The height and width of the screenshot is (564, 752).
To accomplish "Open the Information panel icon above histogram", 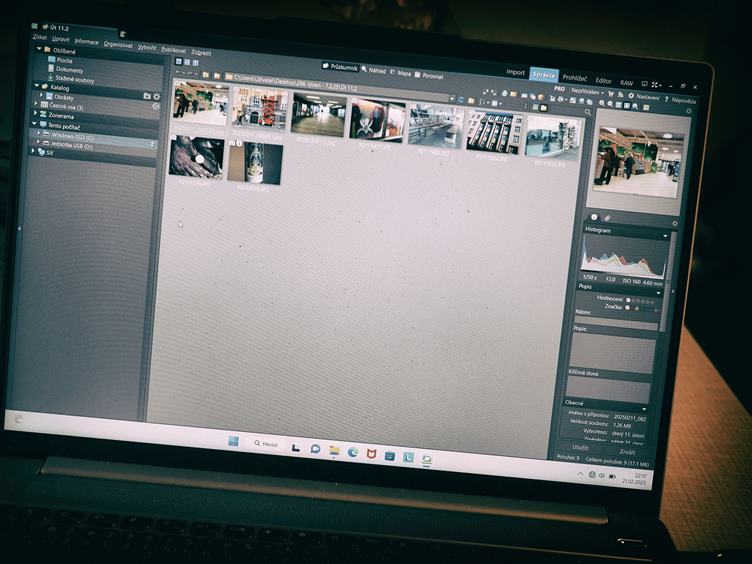I will pos(593,216).
